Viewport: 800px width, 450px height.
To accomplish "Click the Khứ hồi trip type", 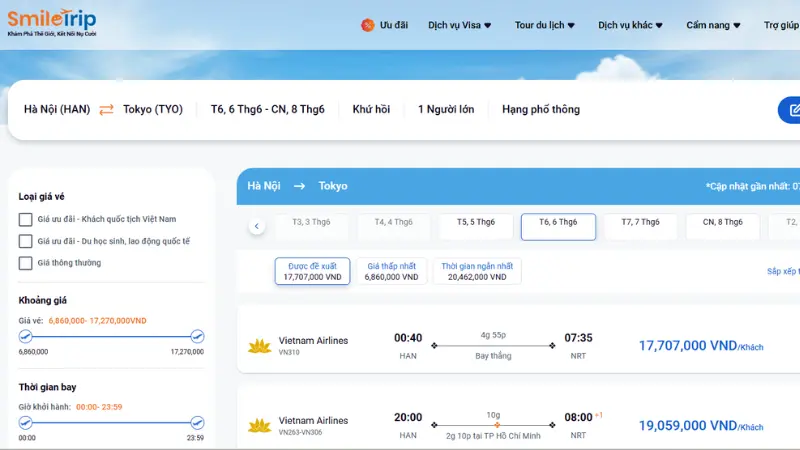I will click(x=371, y=110).
